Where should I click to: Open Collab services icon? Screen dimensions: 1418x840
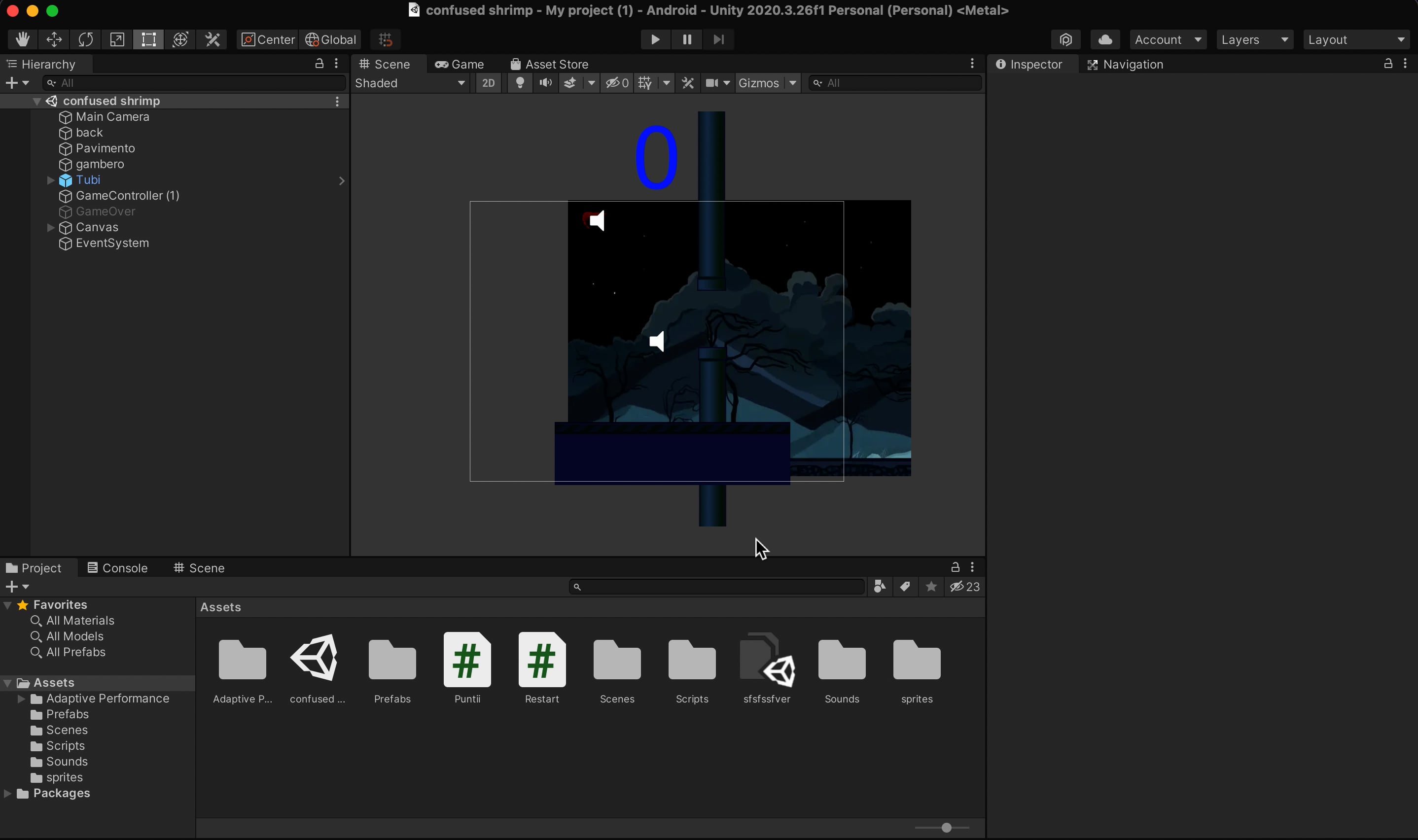coord(1066,39)
